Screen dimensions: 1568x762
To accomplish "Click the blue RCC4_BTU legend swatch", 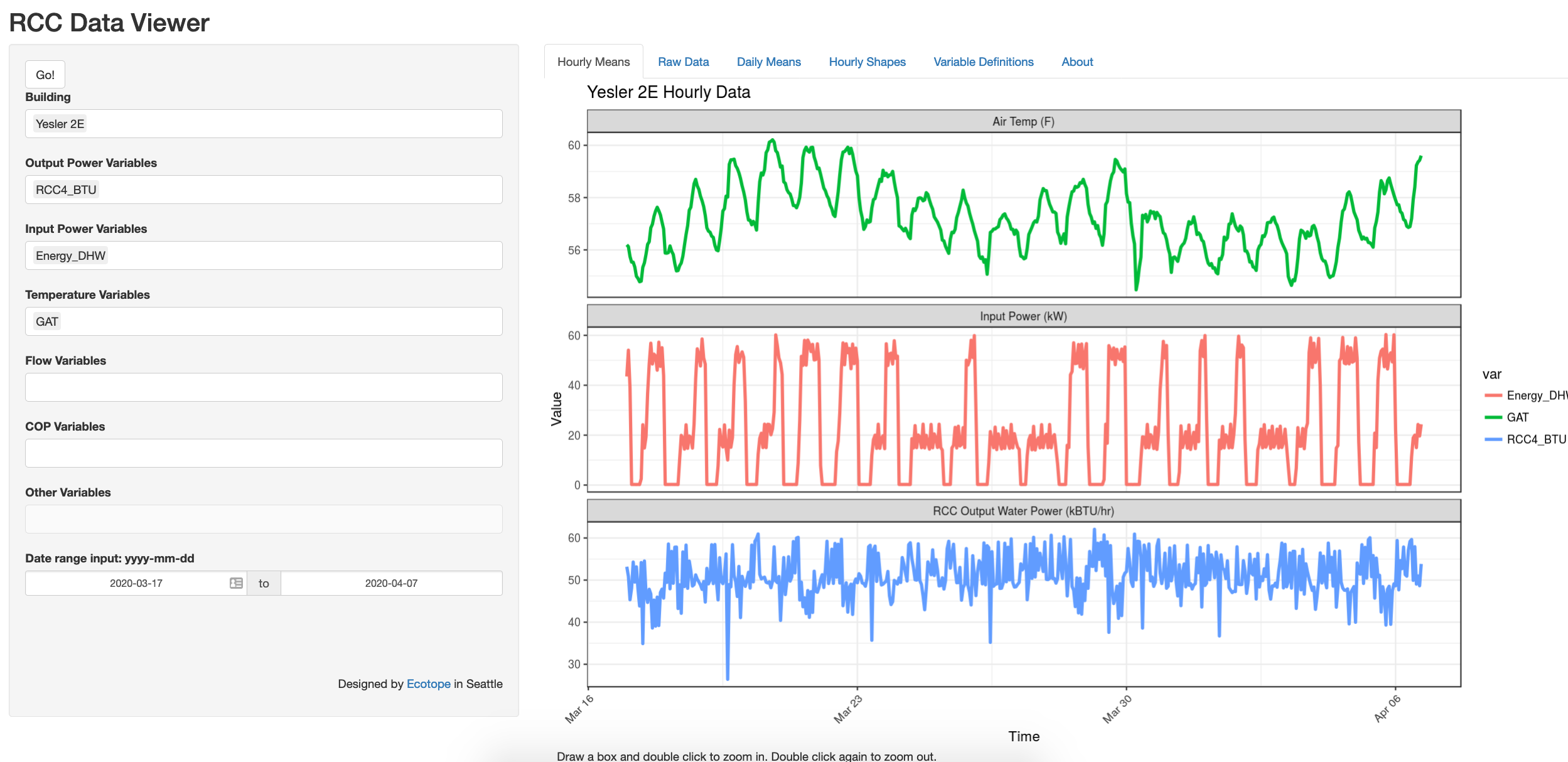I will 1493,439.
